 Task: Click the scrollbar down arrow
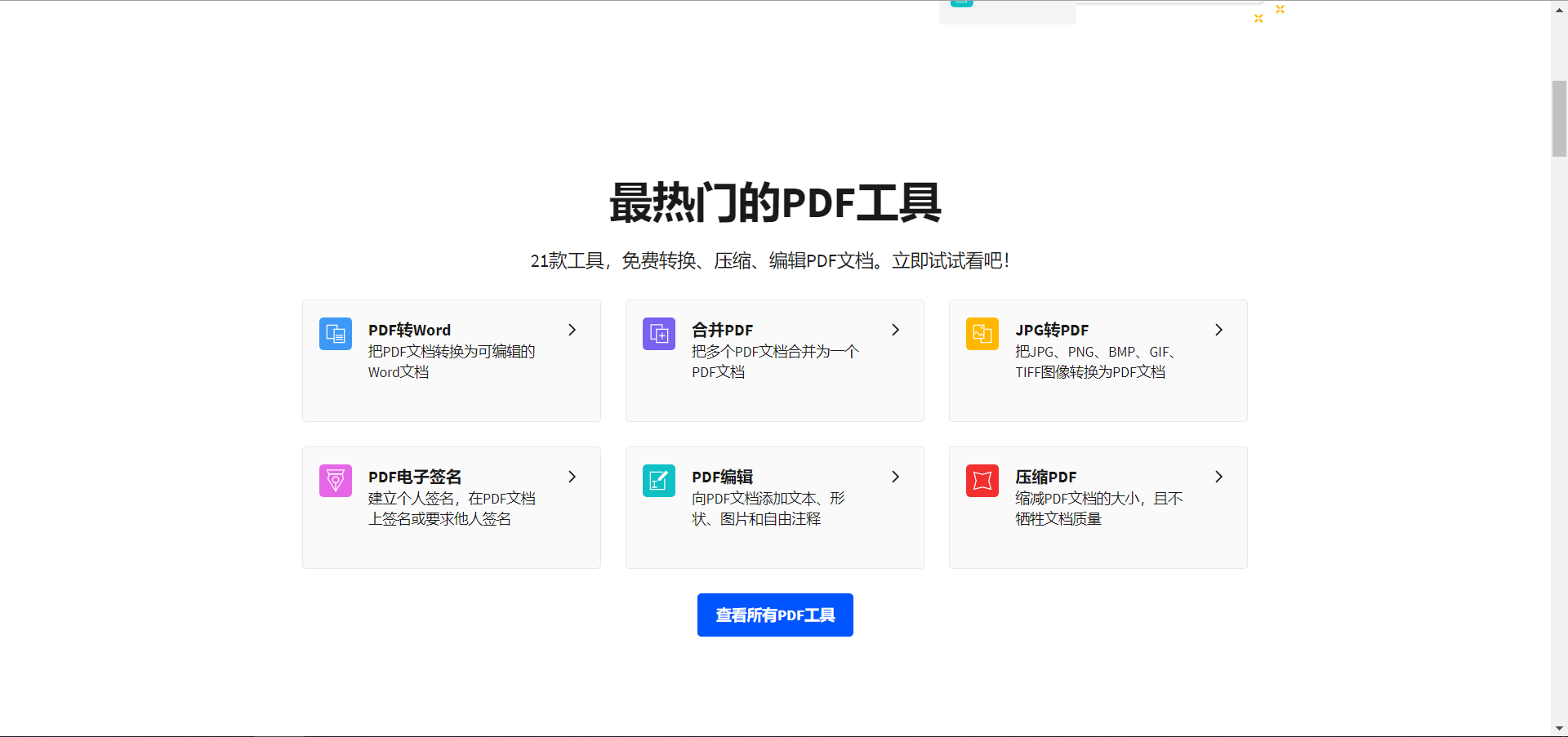coord(1559,728)
